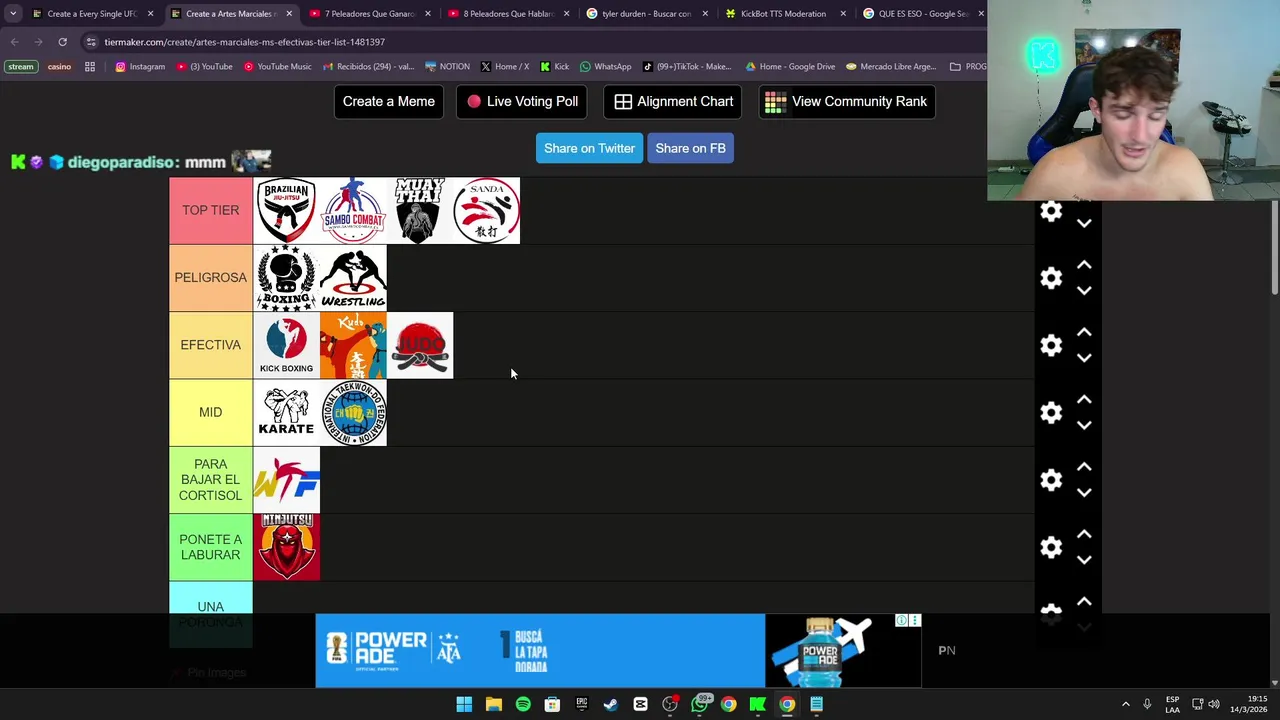Select the Kudo logo

point(353,345)
